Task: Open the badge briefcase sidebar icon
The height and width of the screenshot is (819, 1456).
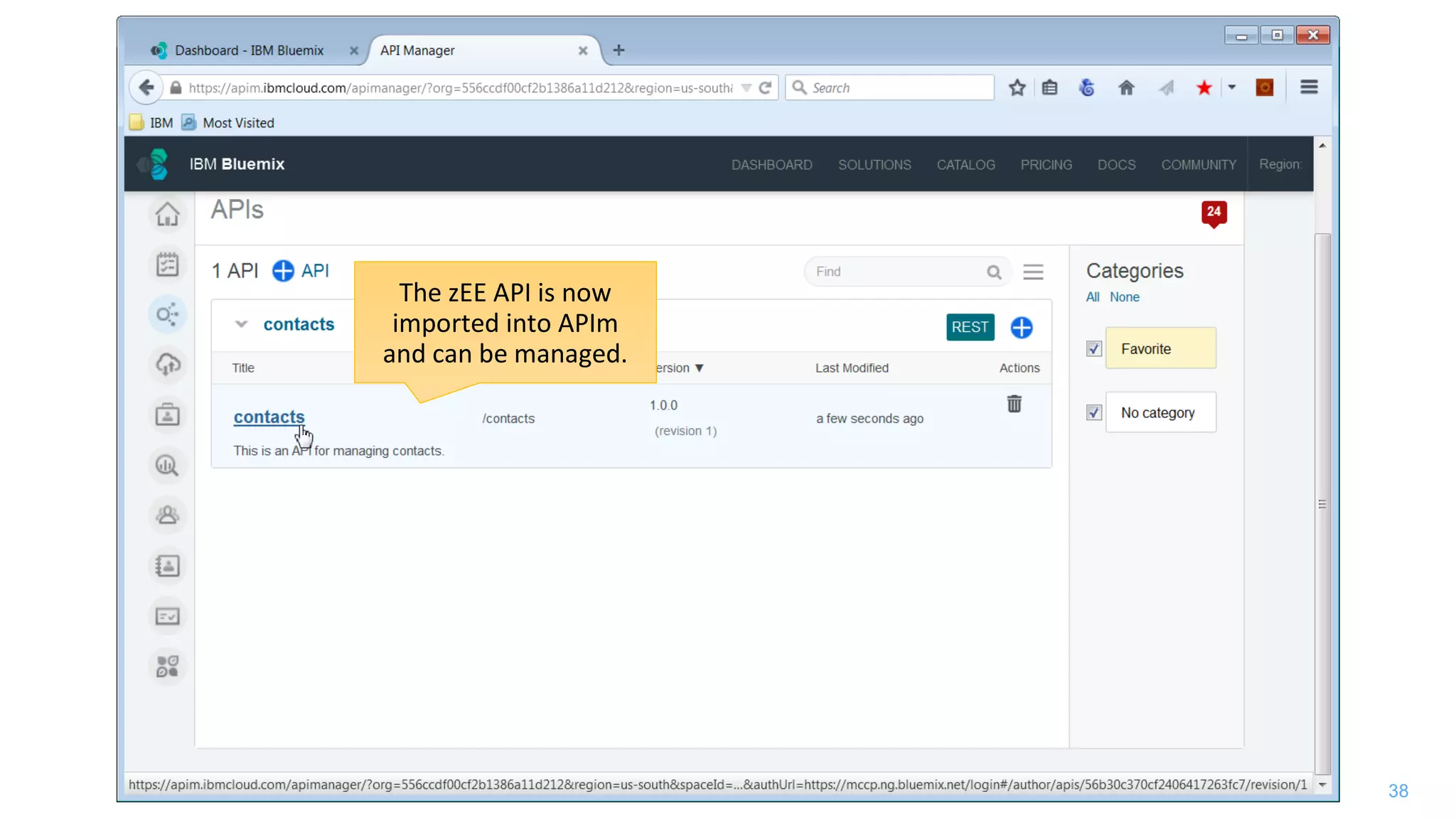Action: point(168,414)
